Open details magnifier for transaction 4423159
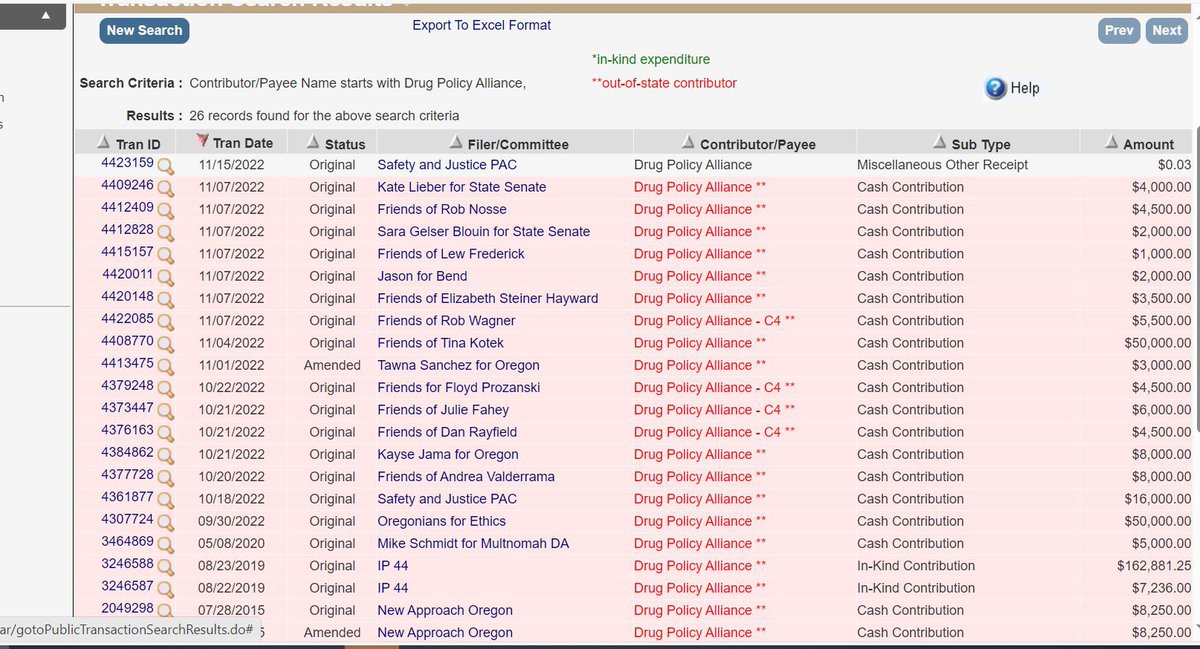Viewport: 1200px width, 649px height. 165,167
